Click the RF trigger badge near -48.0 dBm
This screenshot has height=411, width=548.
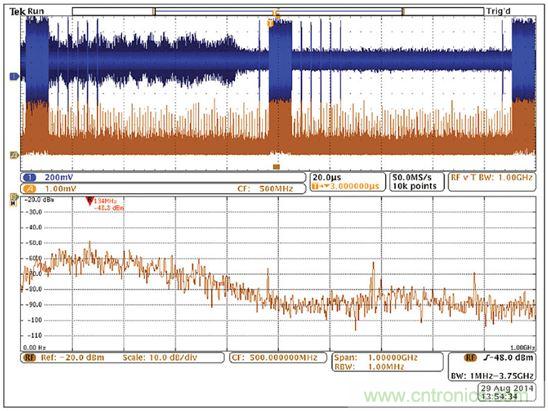(x=470, y=358)
